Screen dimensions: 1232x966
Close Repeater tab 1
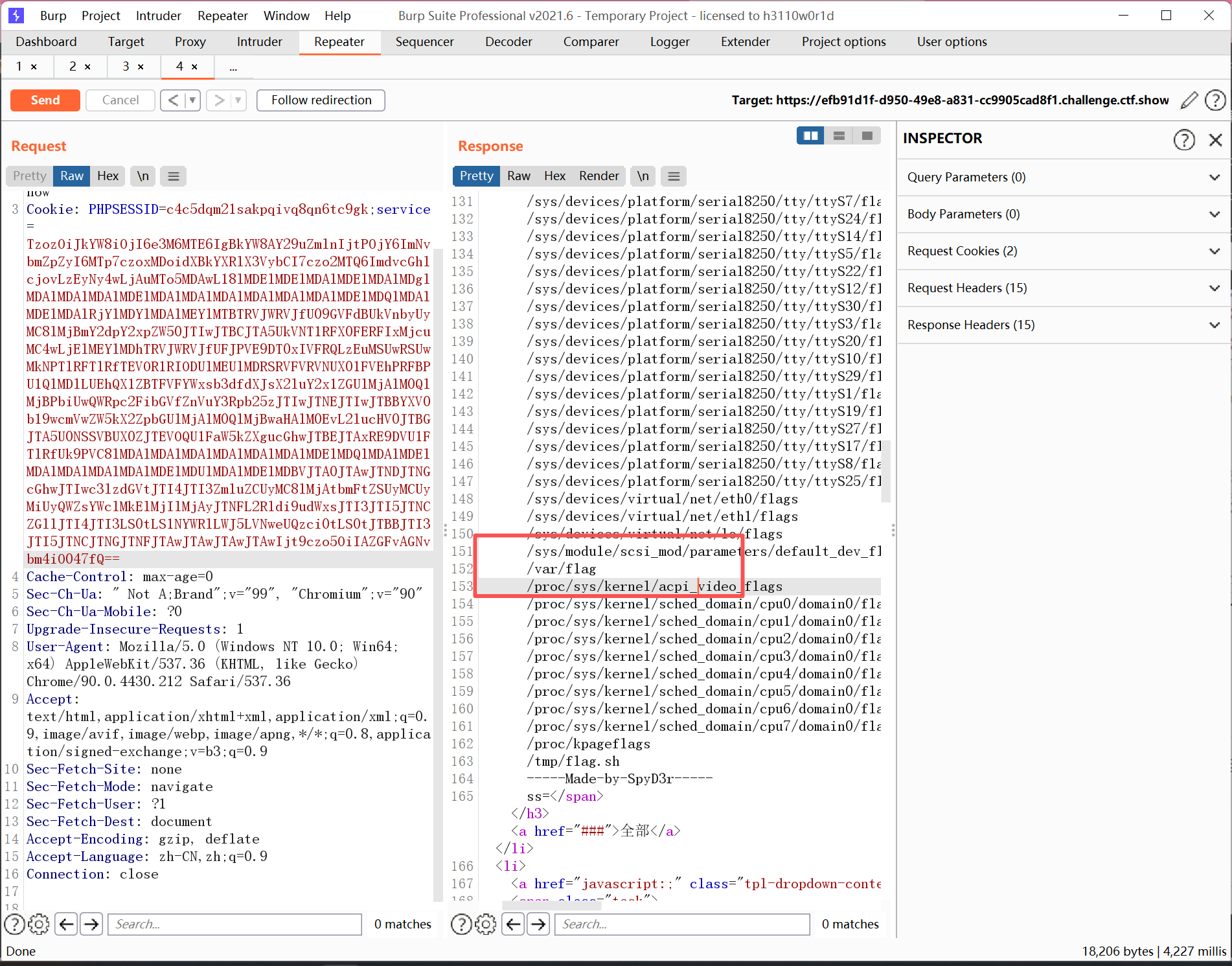click(x=34, y=67)
